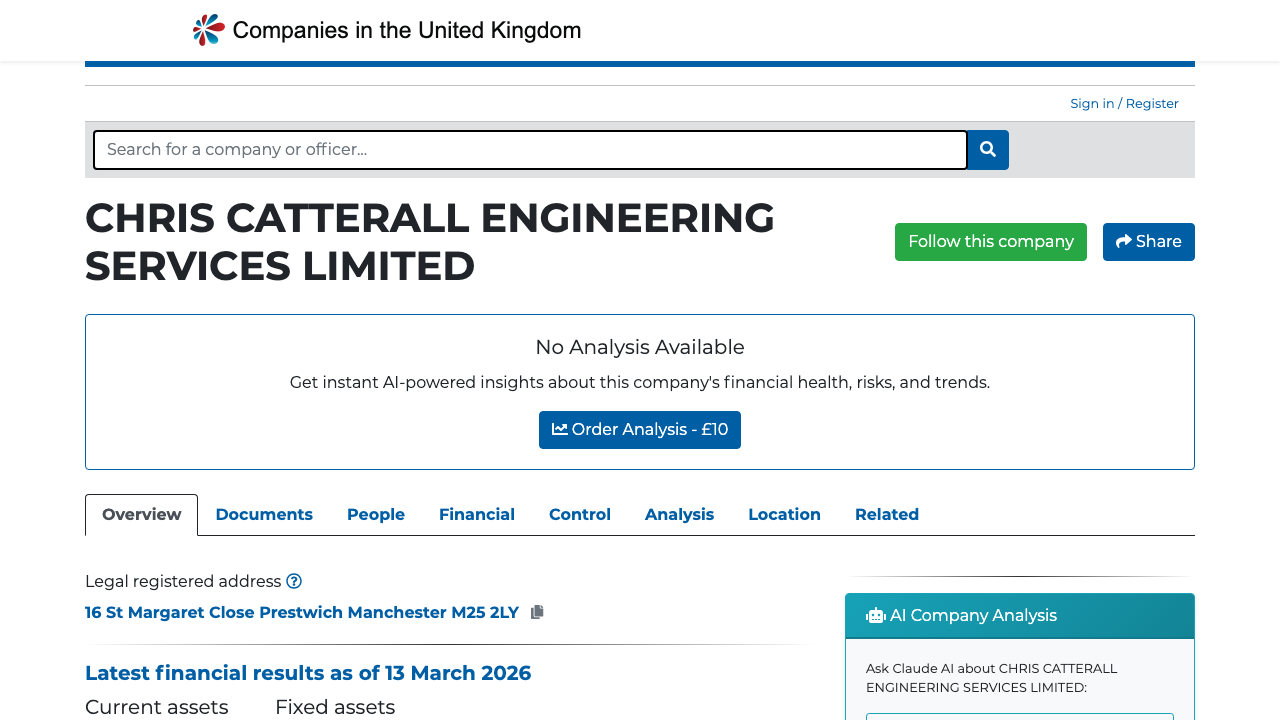Screen dimensions: 1280x720
Task: Copy the address using the clipboard icon
Action: click(537, 611)
